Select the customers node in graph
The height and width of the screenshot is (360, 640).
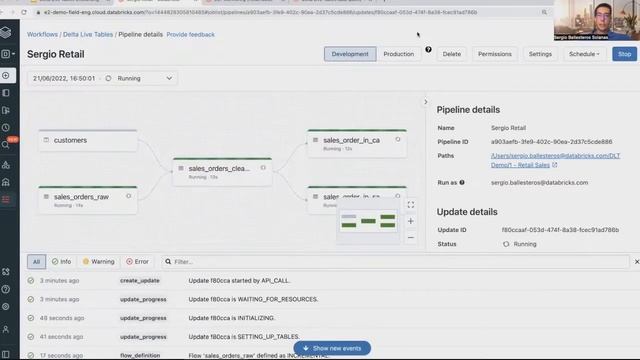pyautogui.click(x=88, y=140)
